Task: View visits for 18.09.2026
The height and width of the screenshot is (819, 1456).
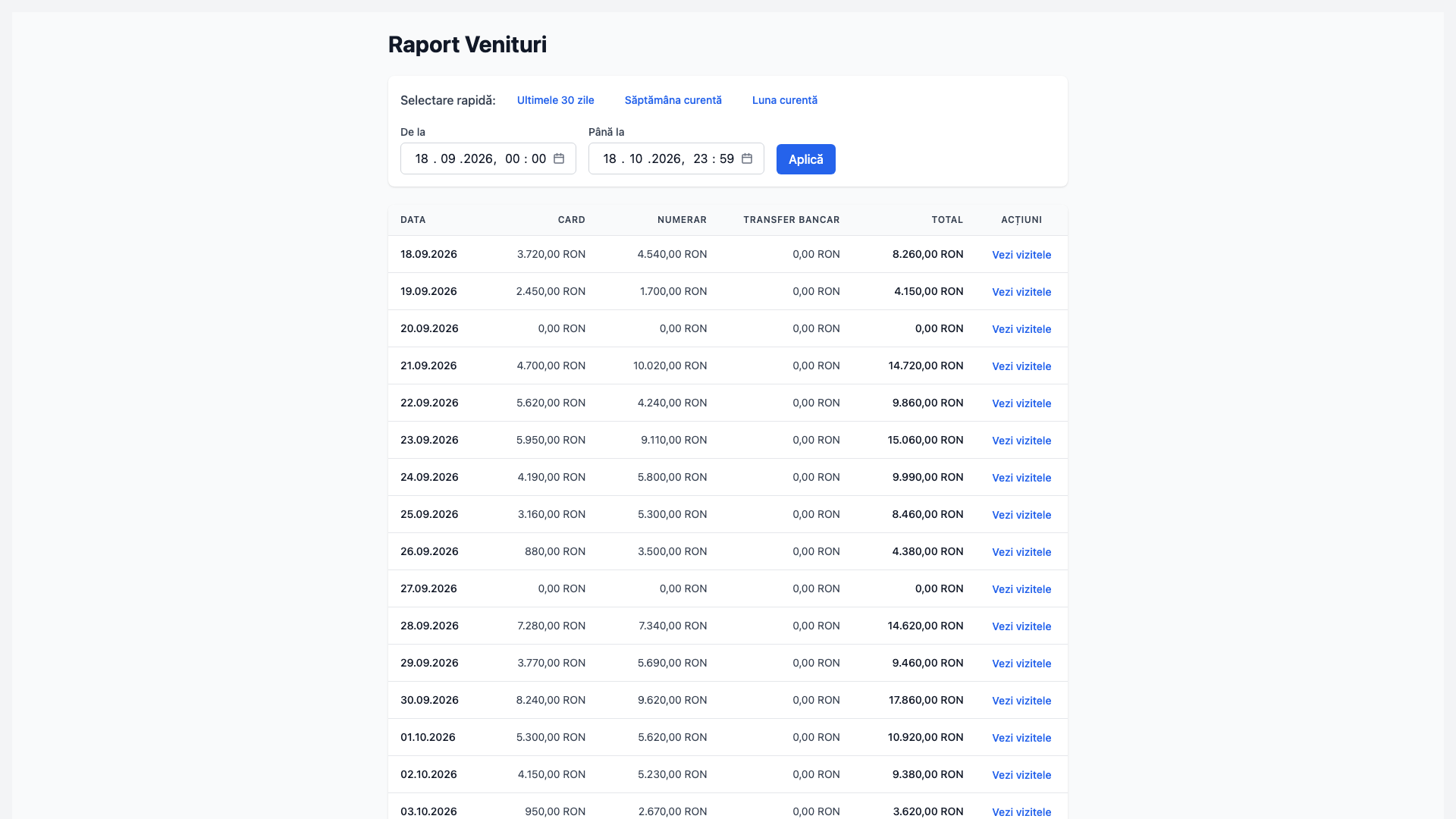Action: [1021, 255]
